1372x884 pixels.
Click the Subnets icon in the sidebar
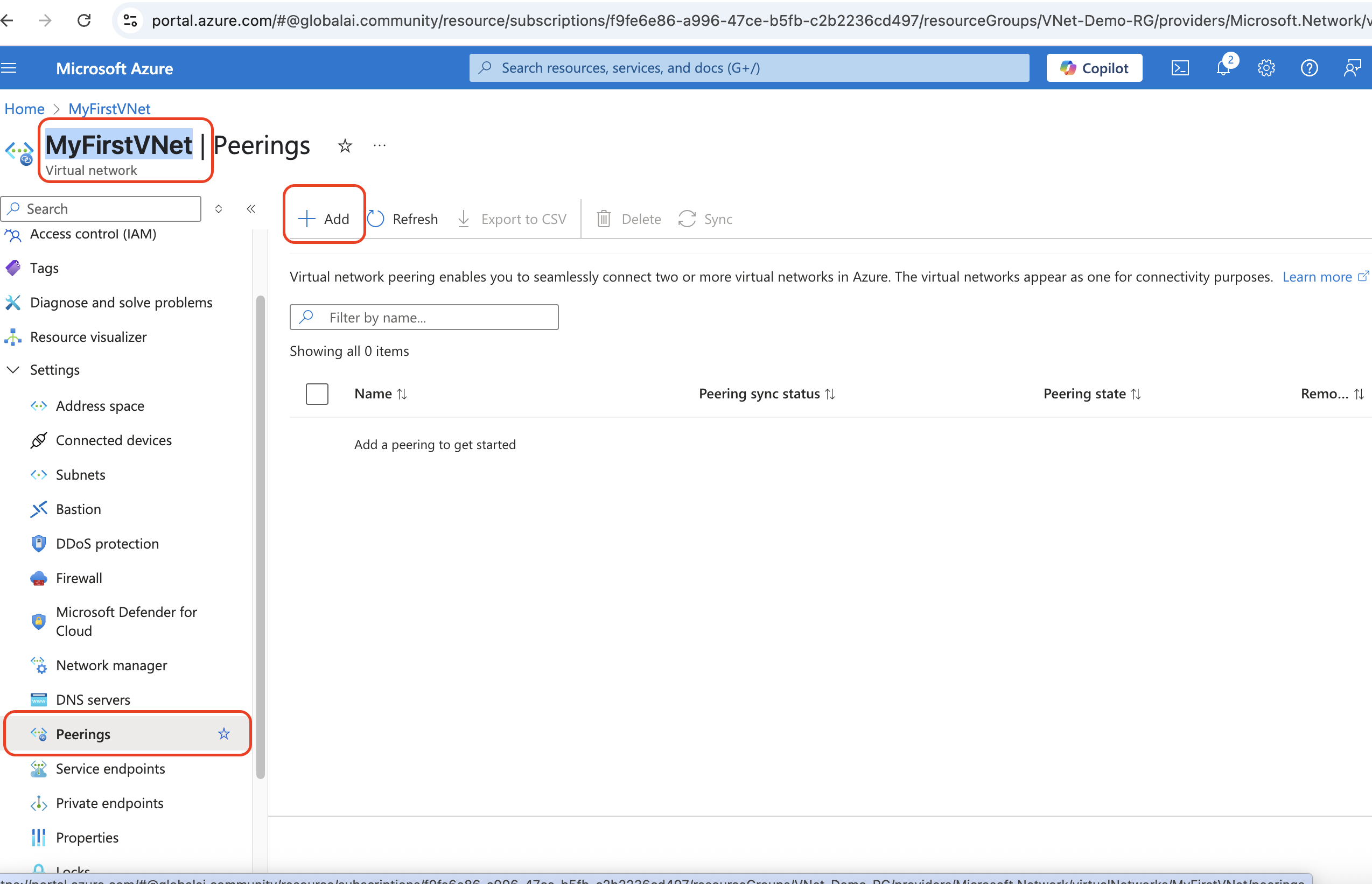38,475
